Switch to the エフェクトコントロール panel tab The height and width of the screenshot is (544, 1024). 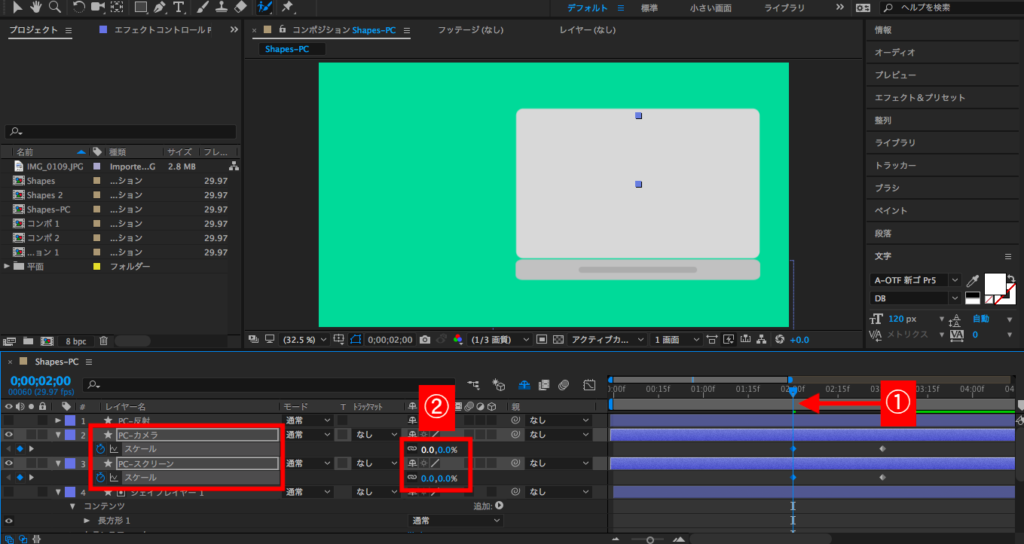(x=160, y=31)
